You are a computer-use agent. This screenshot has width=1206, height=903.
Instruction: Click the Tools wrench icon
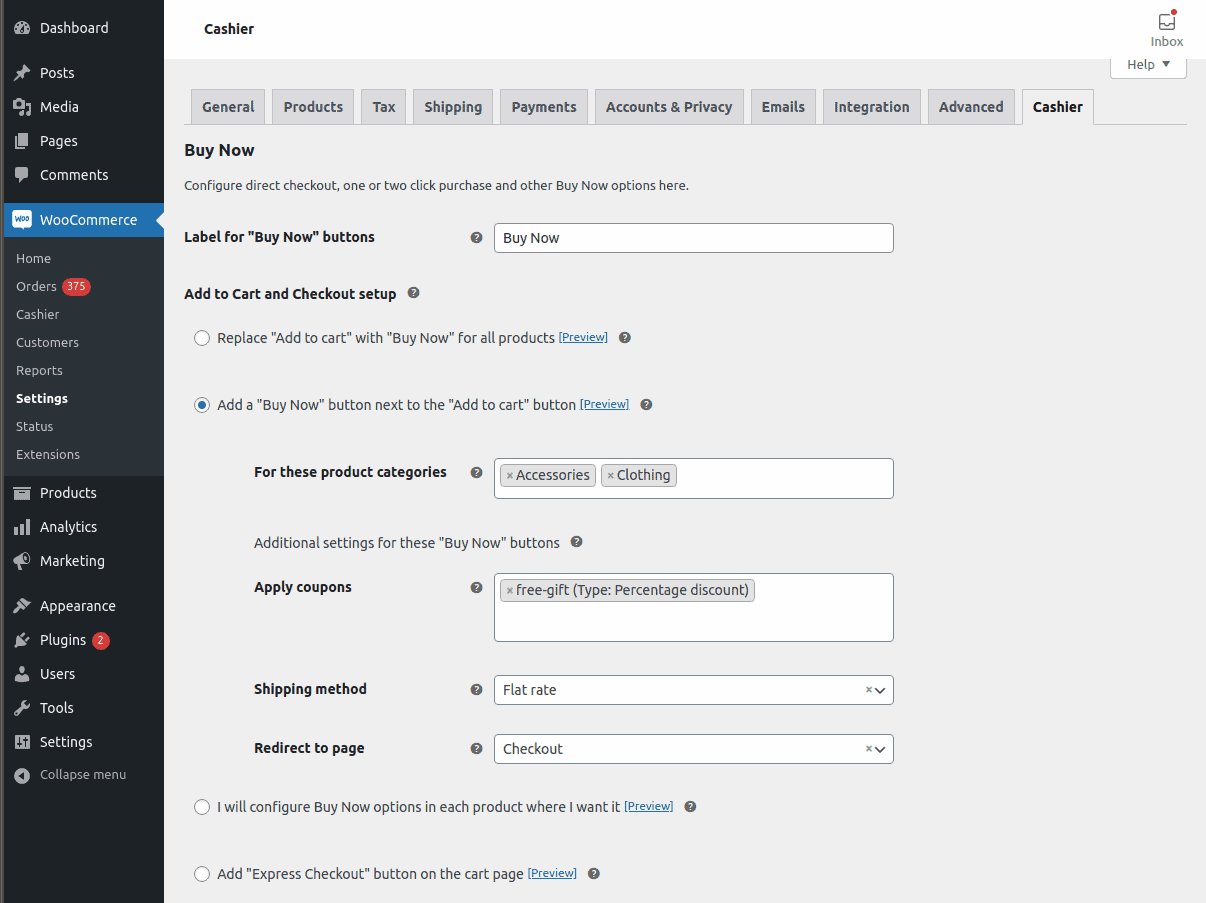point(22,708)
